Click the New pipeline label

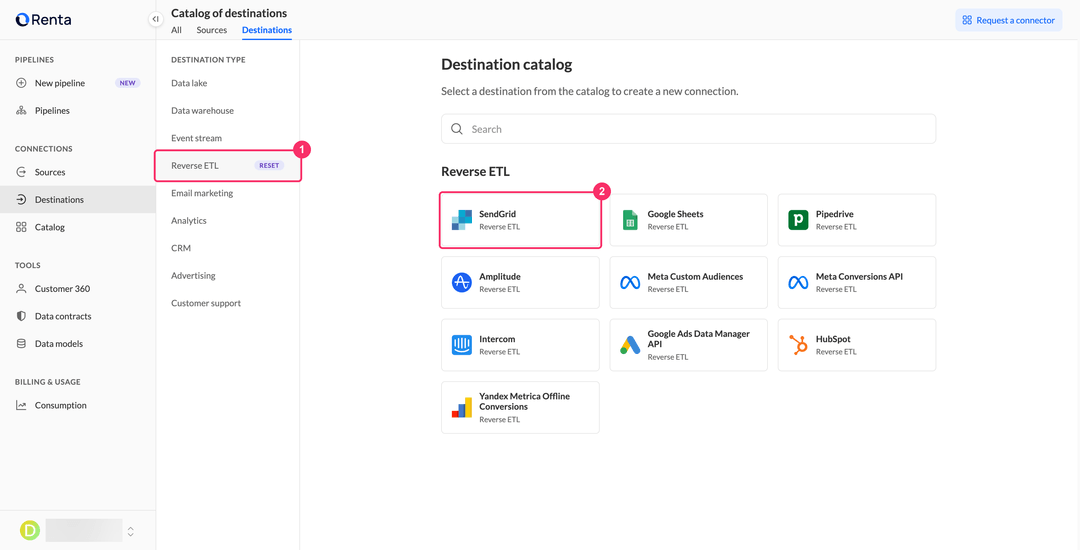60,83
